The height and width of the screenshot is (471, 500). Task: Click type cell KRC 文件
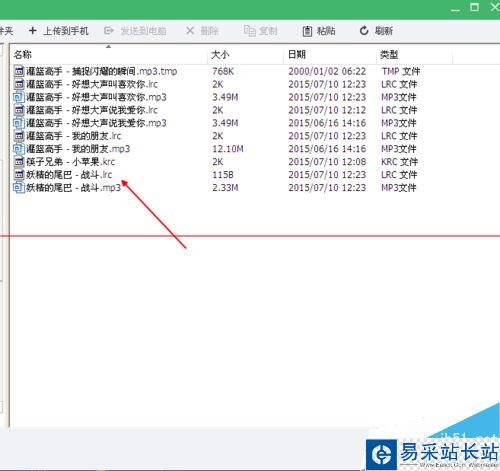tap(399, 162)
